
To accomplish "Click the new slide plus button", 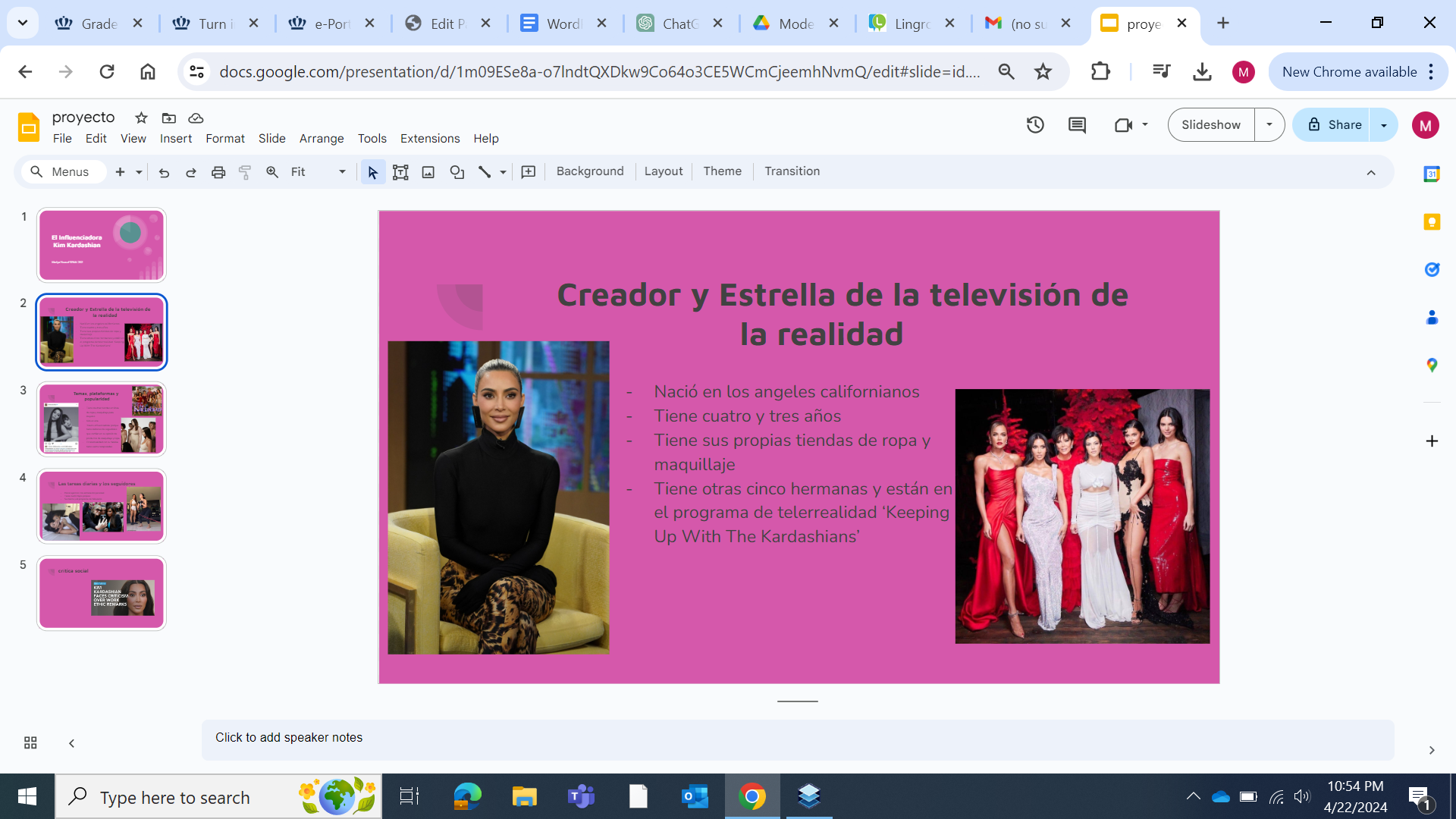I will click(120, 172).
